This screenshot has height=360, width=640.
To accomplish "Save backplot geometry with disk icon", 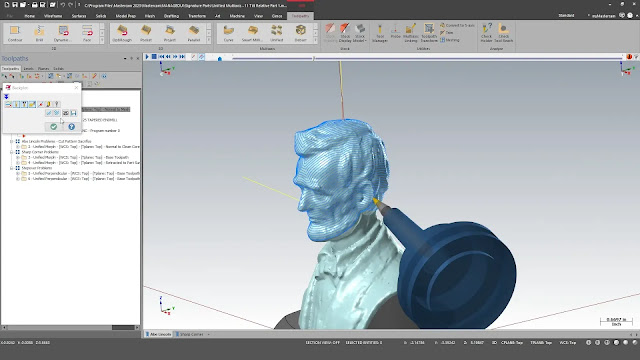I will [x=73, y=113].
